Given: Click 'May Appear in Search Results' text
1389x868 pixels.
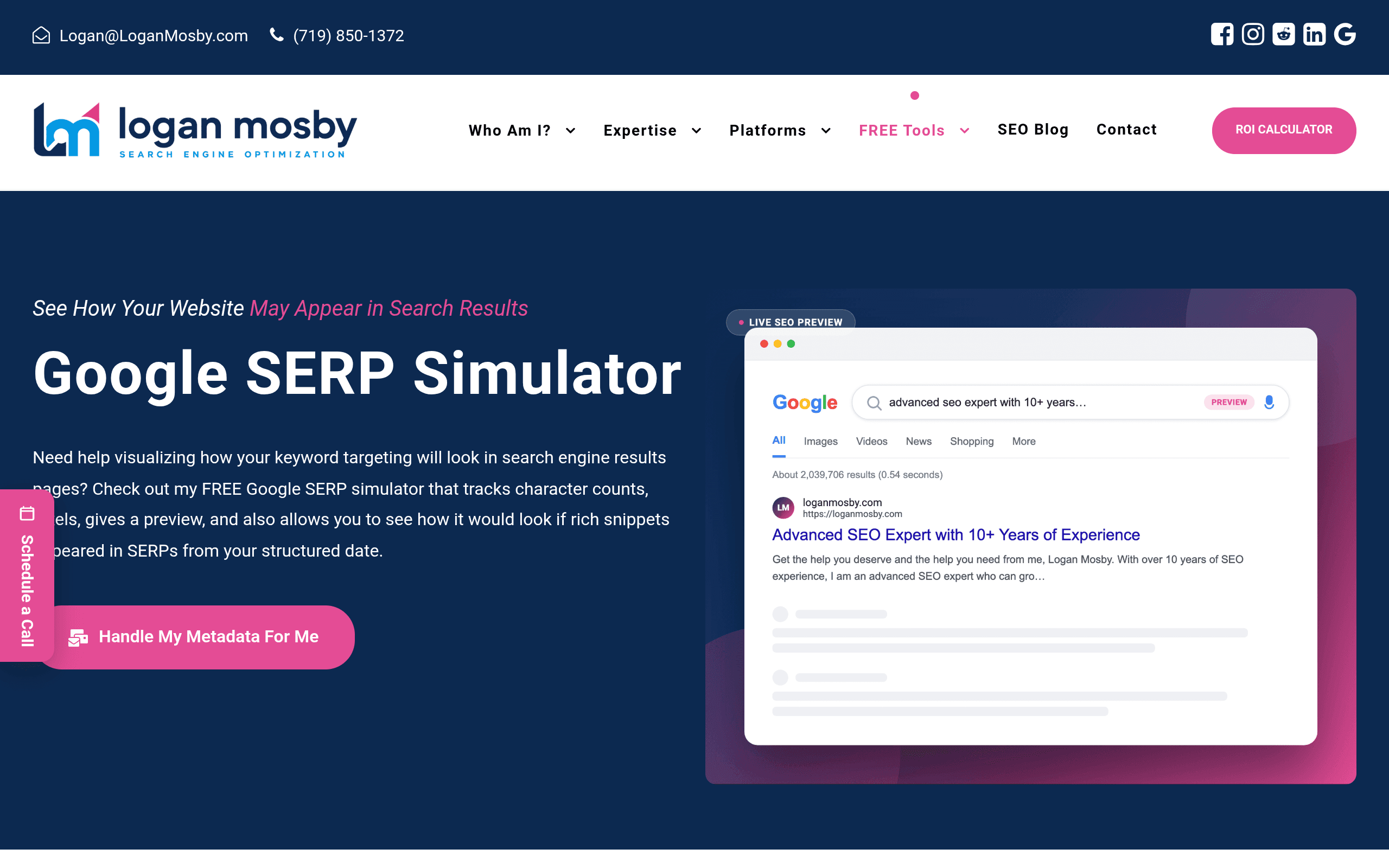Looking at the screenshot, I should pos(389,309).
